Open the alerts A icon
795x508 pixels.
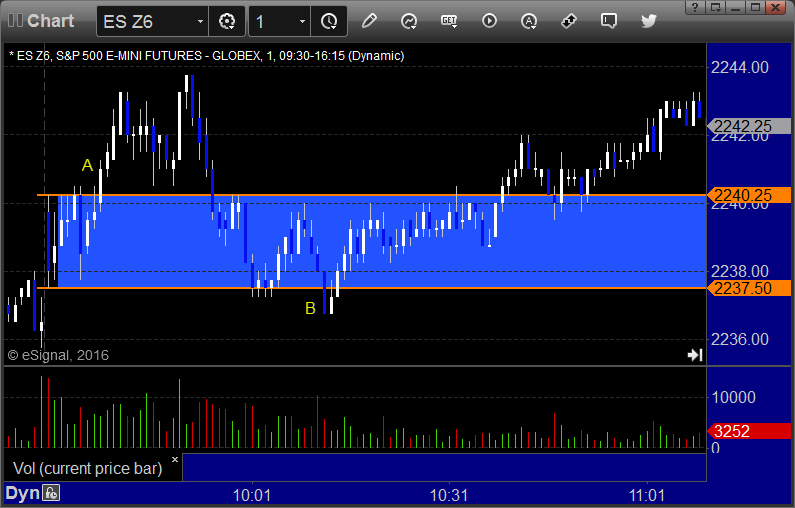coord(529,21)
